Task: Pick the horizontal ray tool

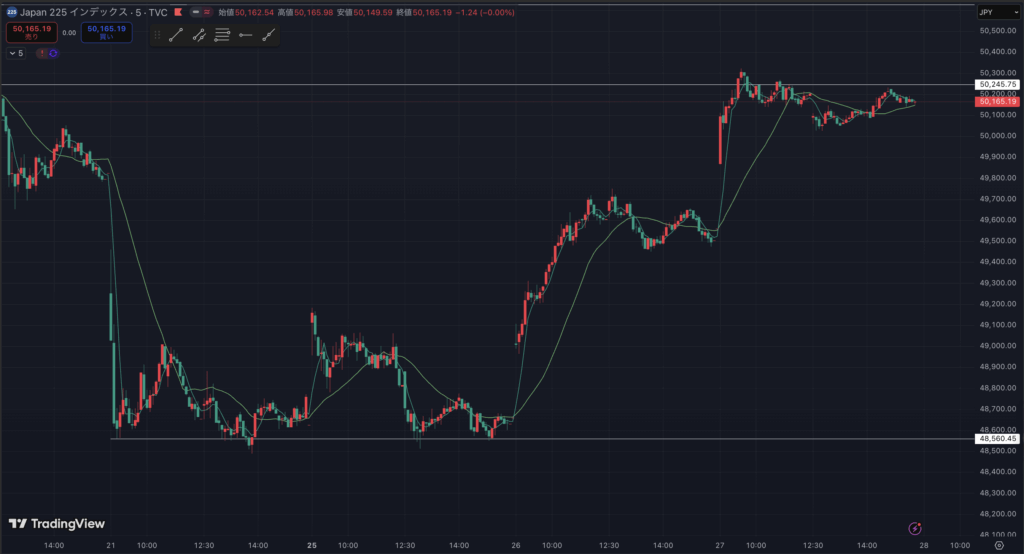Action: point(245,35)
